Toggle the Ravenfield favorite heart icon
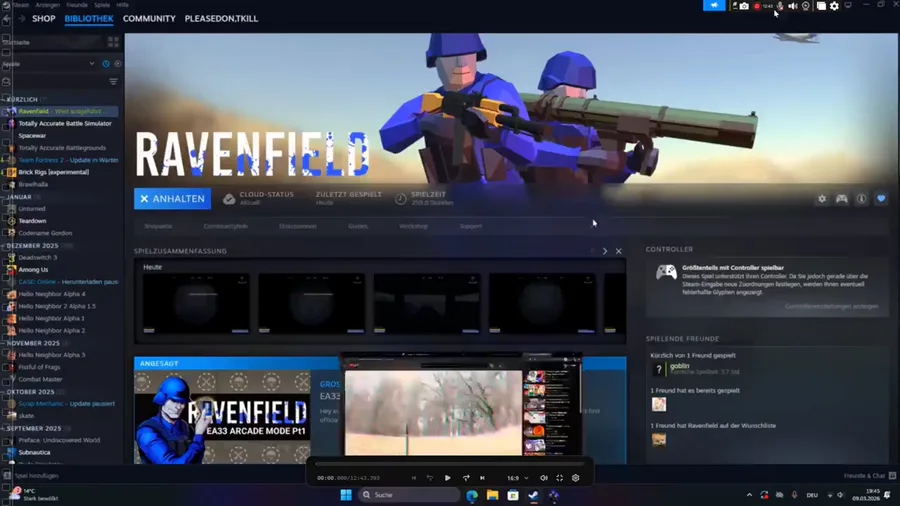The width and height of the screenshot is (900, 506). [x=881, y=198]
